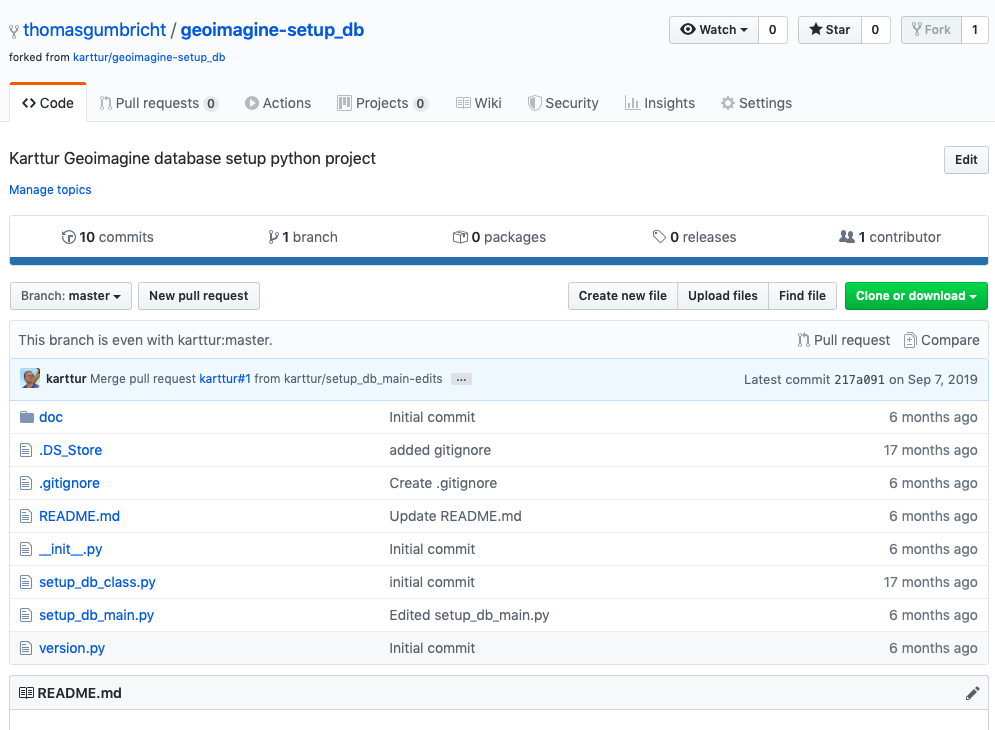Open the Branch: master dropdown
This screenshot has height=730, width=995.
pos(71,296)
